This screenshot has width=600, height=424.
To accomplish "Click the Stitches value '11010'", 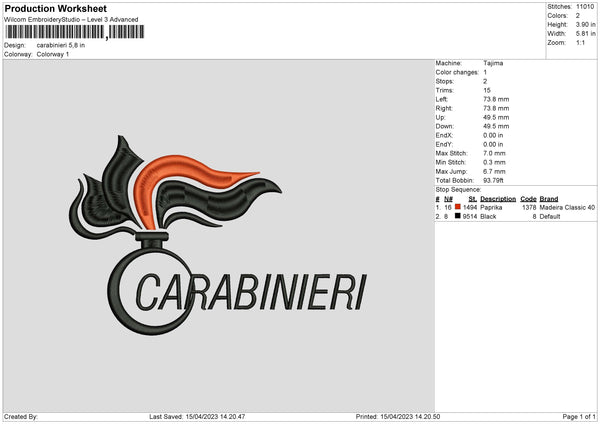I will click(585, 7).
